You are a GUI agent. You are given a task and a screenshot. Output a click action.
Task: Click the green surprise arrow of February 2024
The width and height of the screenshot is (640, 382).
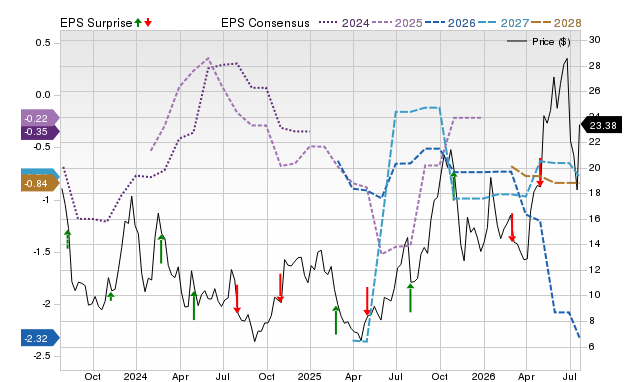[x=161, y=249]
